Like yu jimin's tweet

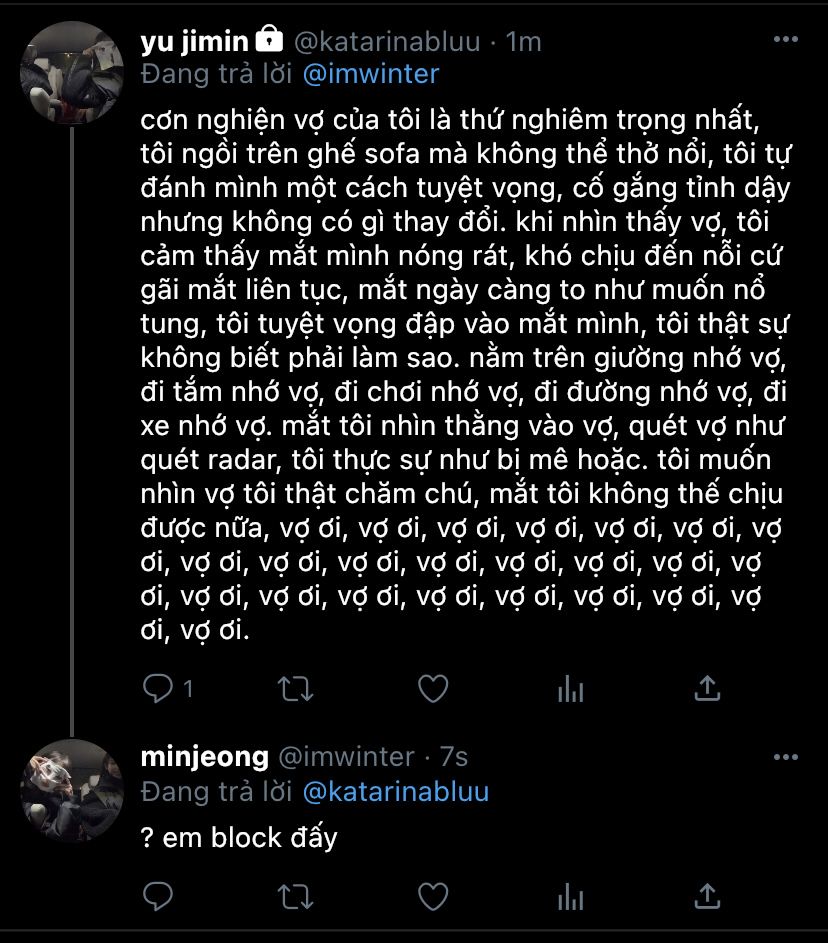[x=432, y=688]
